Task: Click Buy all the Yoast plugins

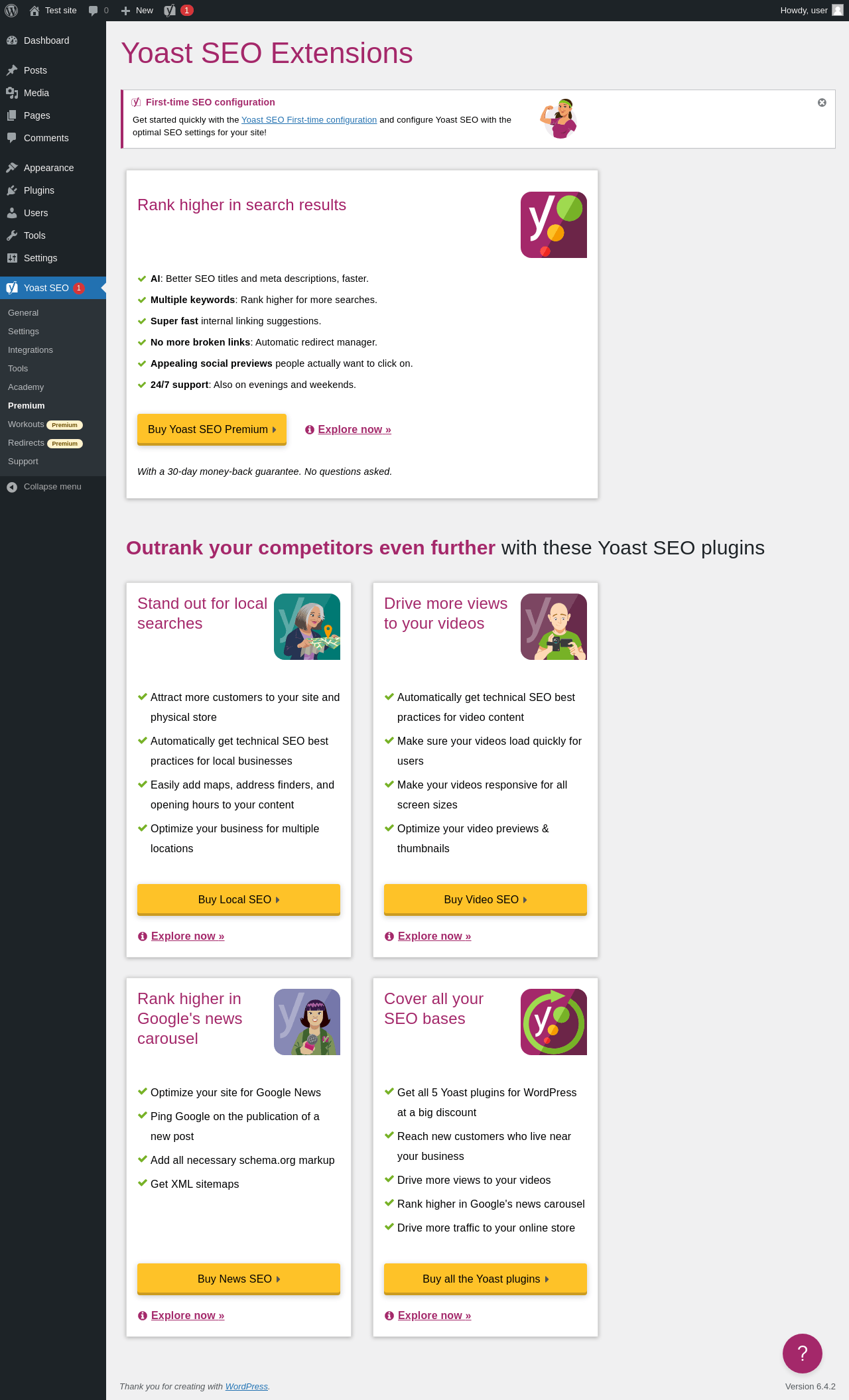Action: pos(486,1279)
